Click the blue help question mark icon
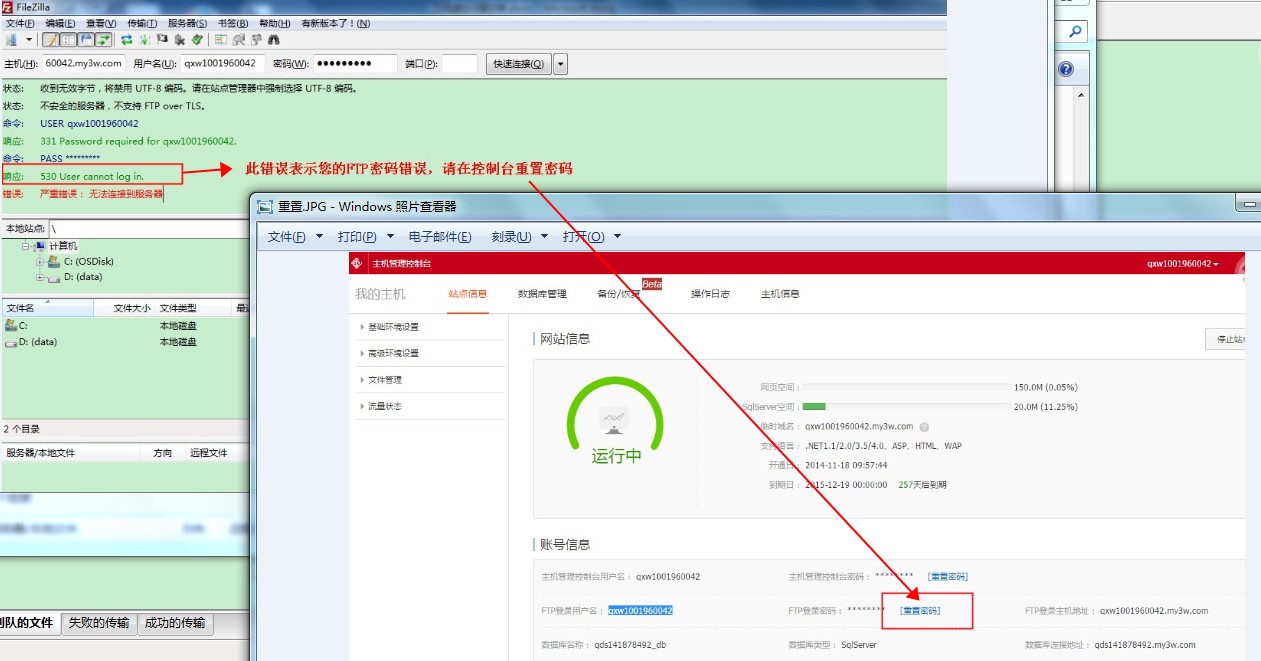The image size is (1261, 661). 1066,69
